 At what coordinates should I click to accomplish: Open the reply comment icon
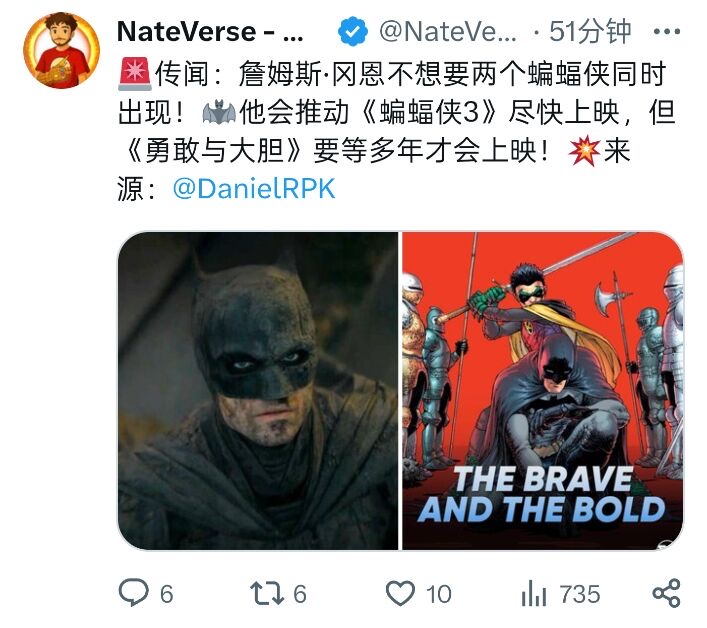(133, 592)
